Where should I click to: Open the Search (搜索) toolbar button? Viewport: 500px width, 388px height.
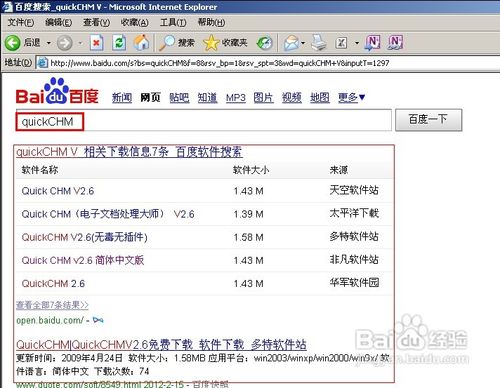(x=176, y=43)
